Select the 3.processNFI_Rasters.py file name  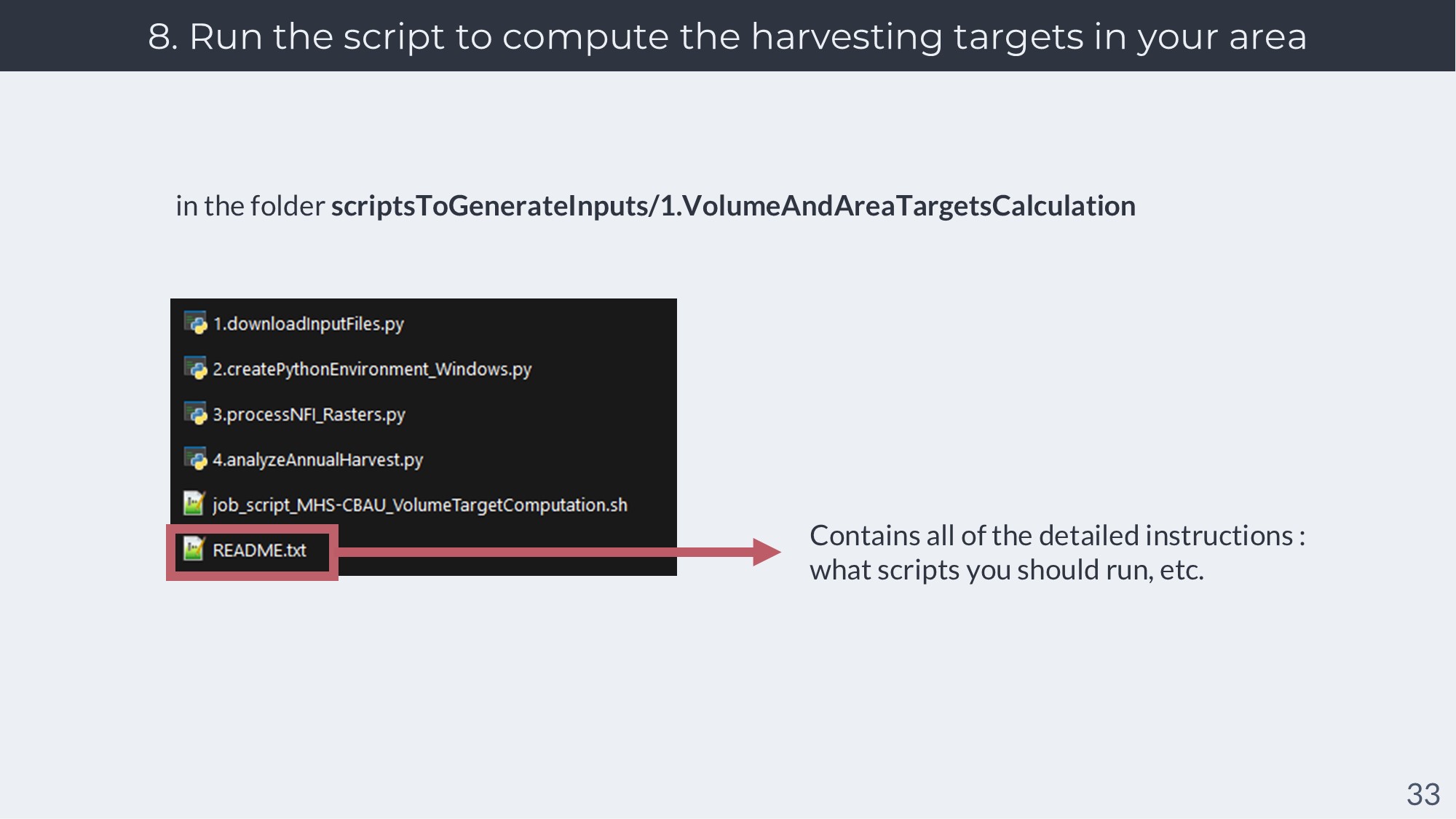click(x=309, y=414)
